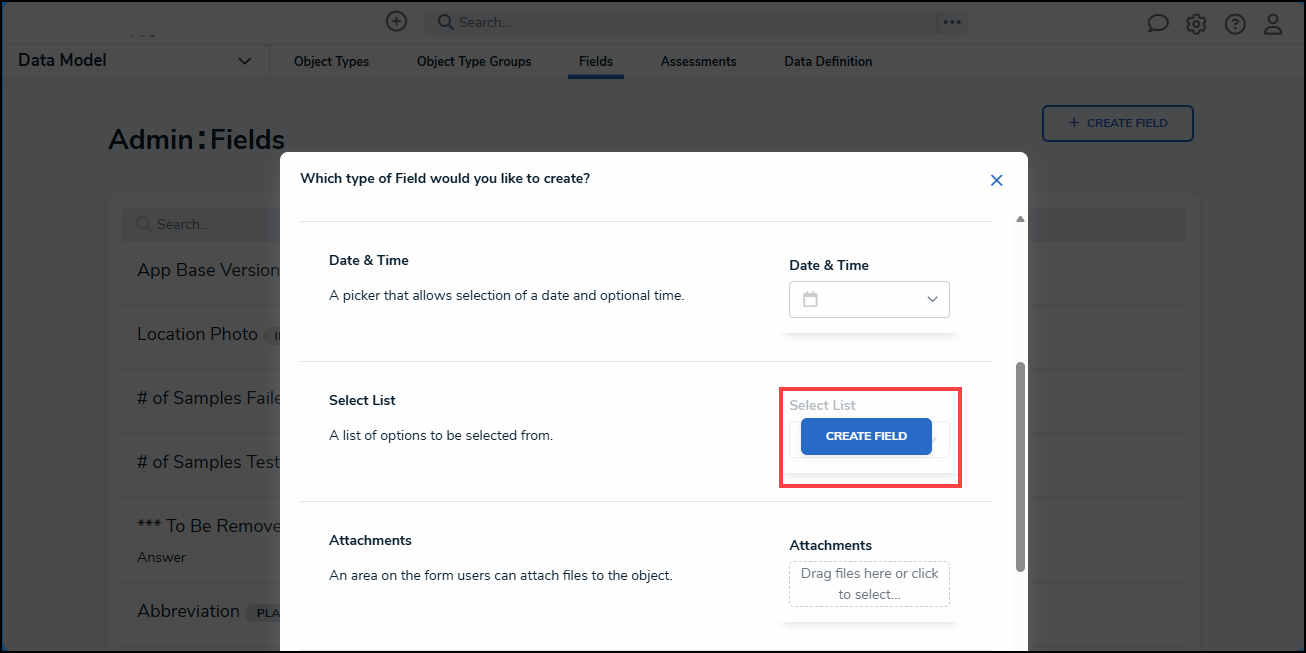Close the field type selection modal

click(996, 180)
